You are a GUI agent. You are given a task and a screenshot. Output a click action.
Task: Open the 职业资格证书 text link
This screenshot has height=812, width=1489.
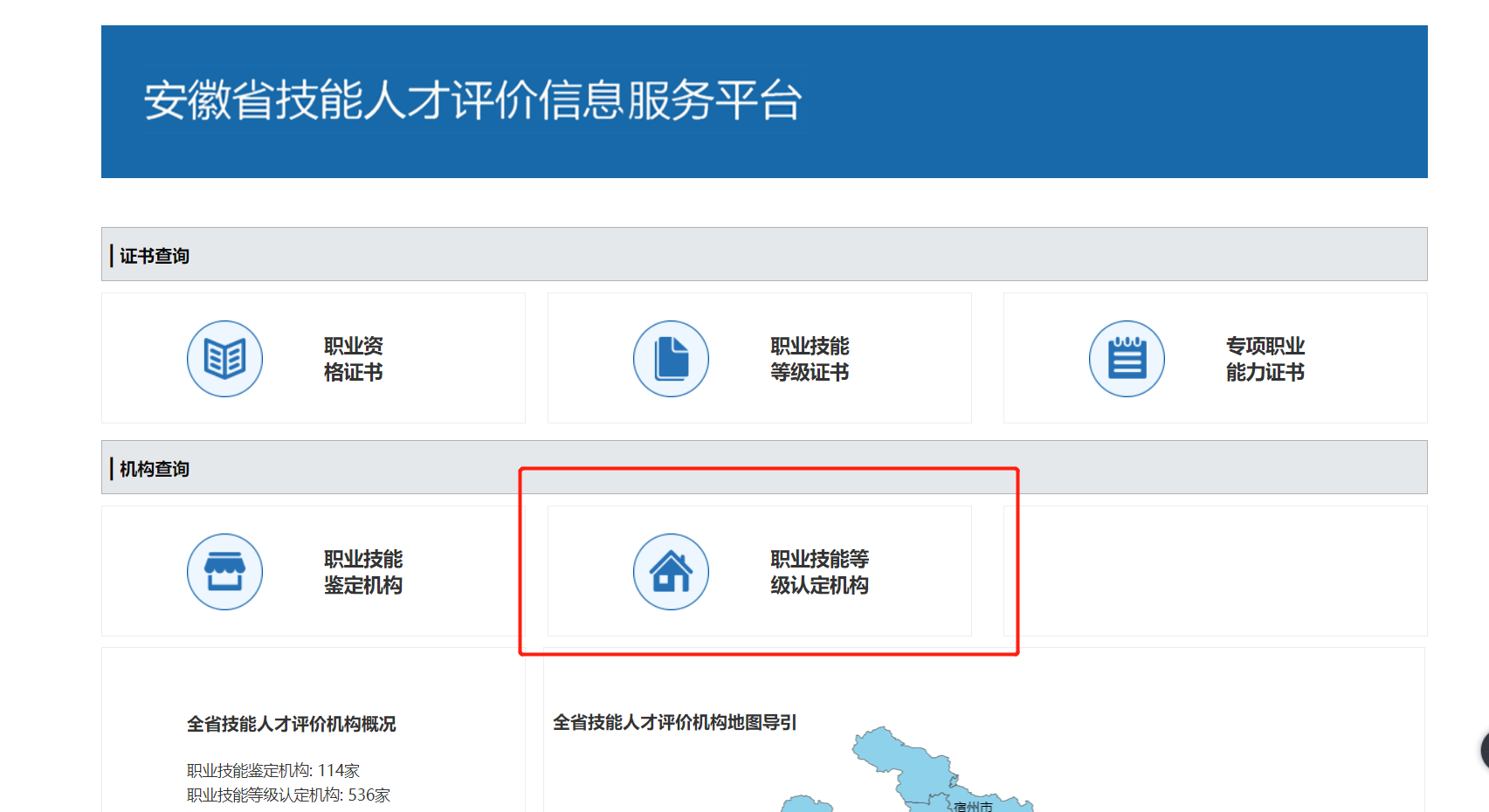353,359
